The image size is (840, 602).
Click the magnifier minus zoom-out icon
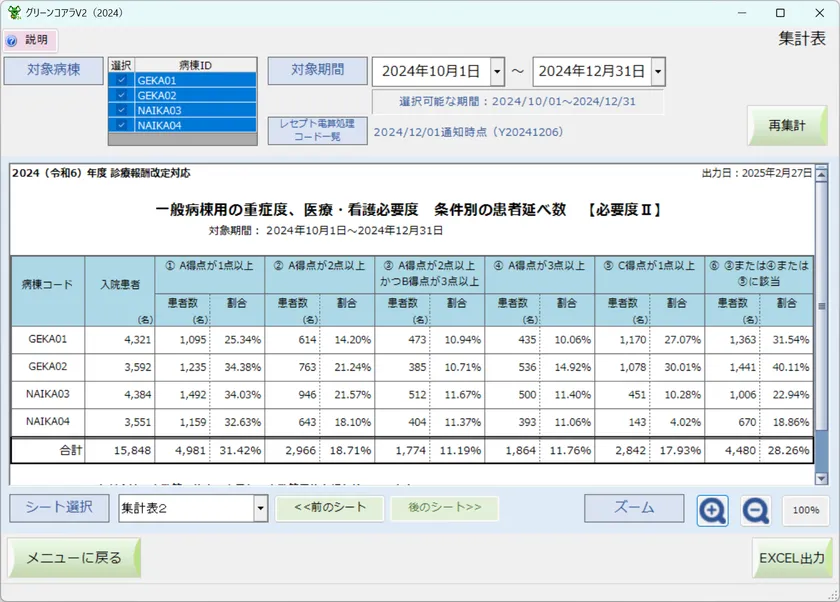click(x=755, y=510)
